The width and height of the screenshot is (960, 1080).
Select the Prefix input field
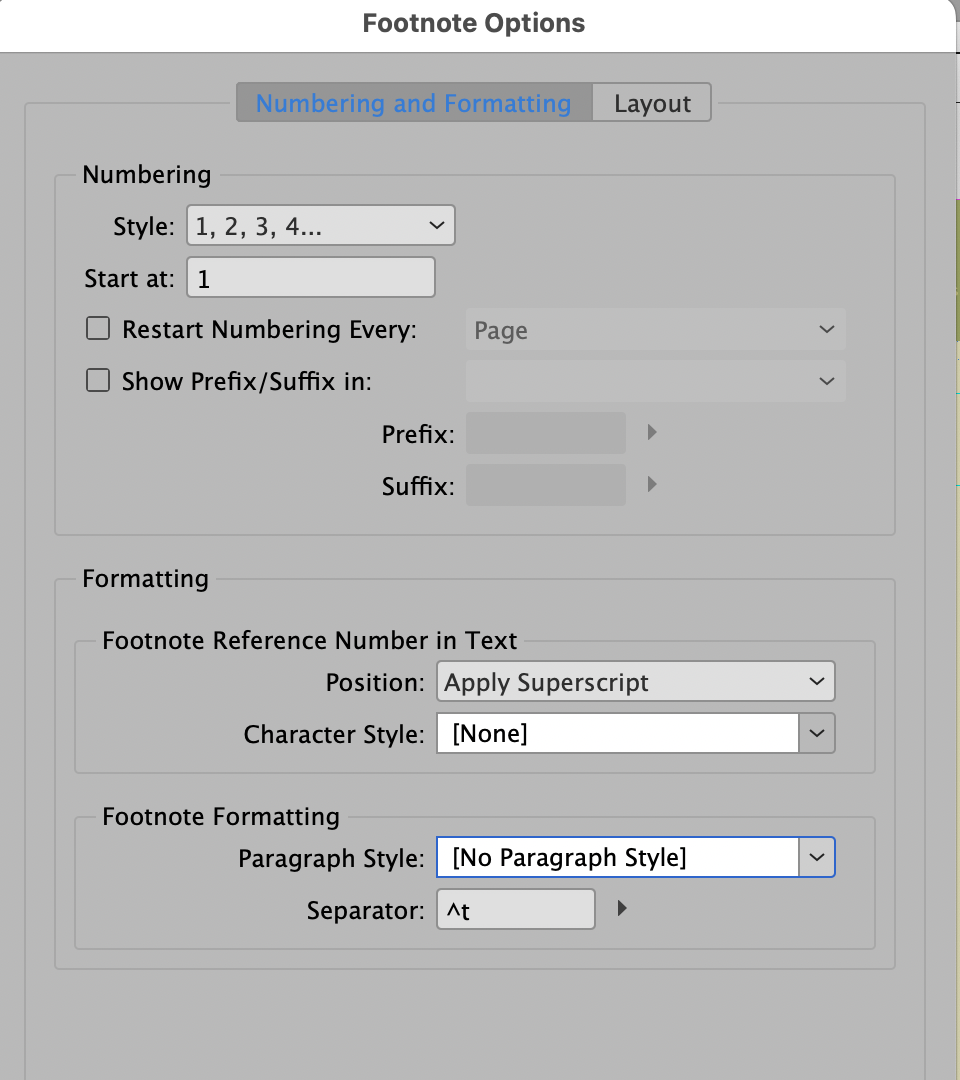click(x=545, y=432)
